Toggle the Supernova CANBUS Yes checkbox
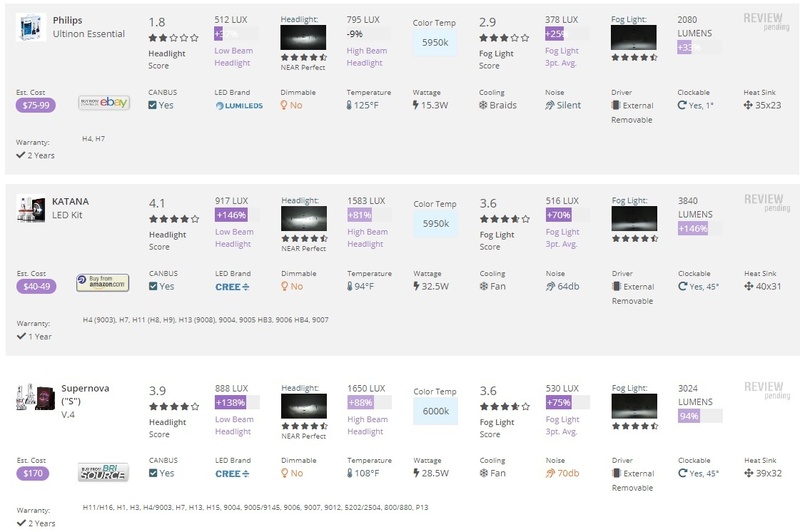Image resolution: width=800 pixels, height=532 pixels. (x=153, y=473)
